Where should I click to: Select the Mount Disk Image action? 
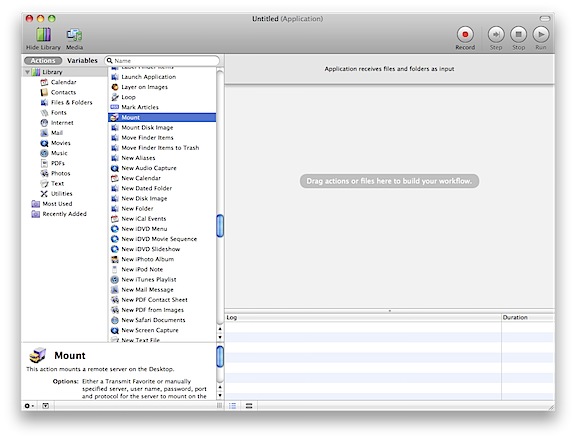tap(162, 127)
